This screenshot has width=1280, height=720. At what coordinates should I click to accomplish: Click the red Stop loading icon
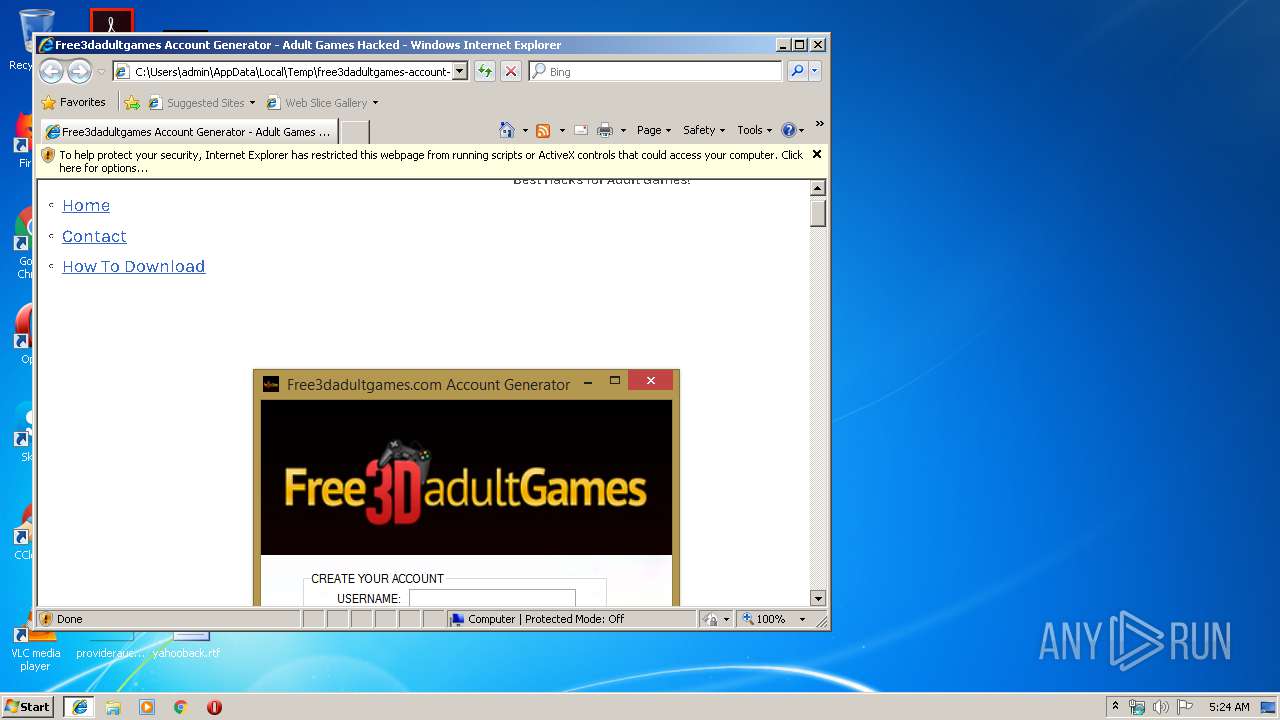pyautogui.click(x=511, y=71)
